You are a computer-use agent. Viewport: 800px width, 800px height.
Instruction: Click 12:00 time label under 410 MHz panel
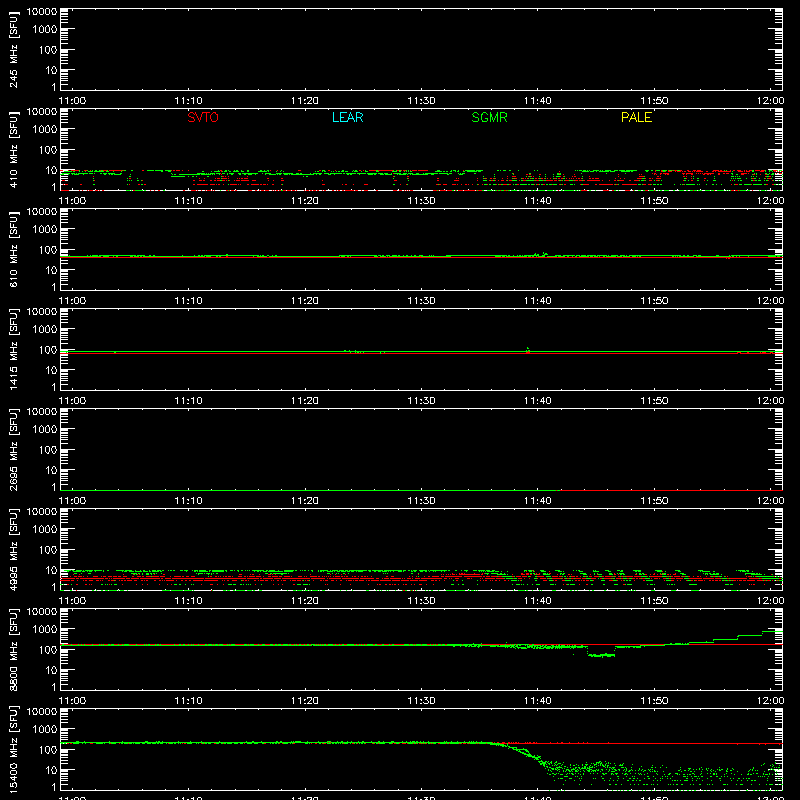click(x=770, y=201)
